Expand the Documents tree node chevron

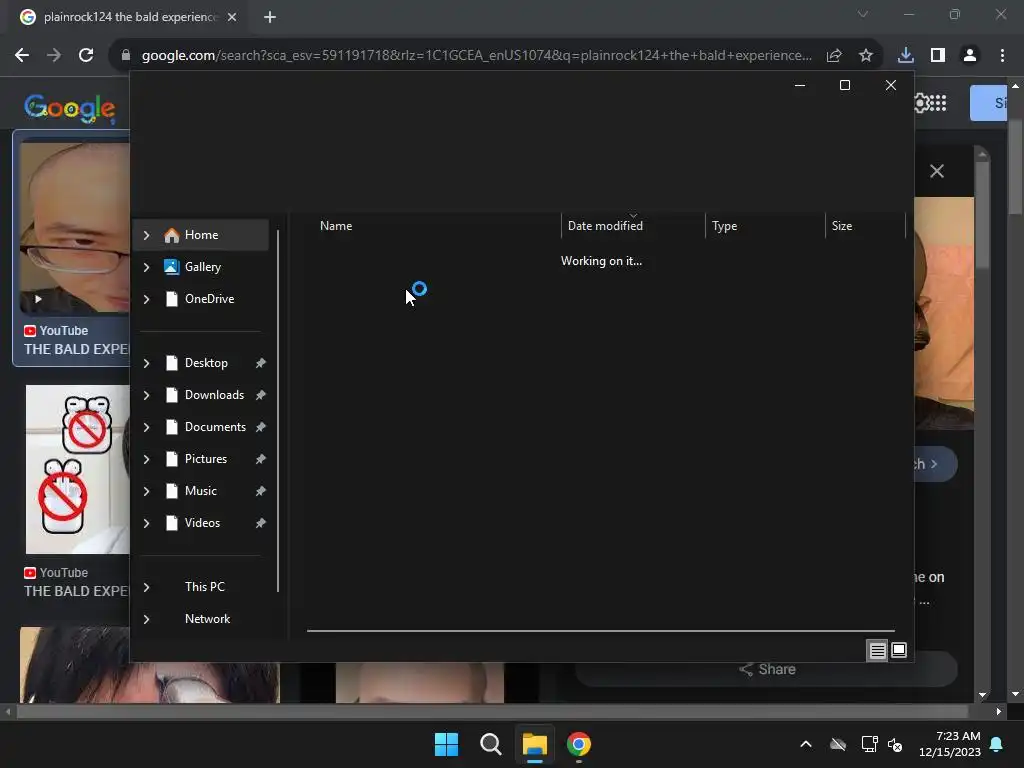pos(147,427)
